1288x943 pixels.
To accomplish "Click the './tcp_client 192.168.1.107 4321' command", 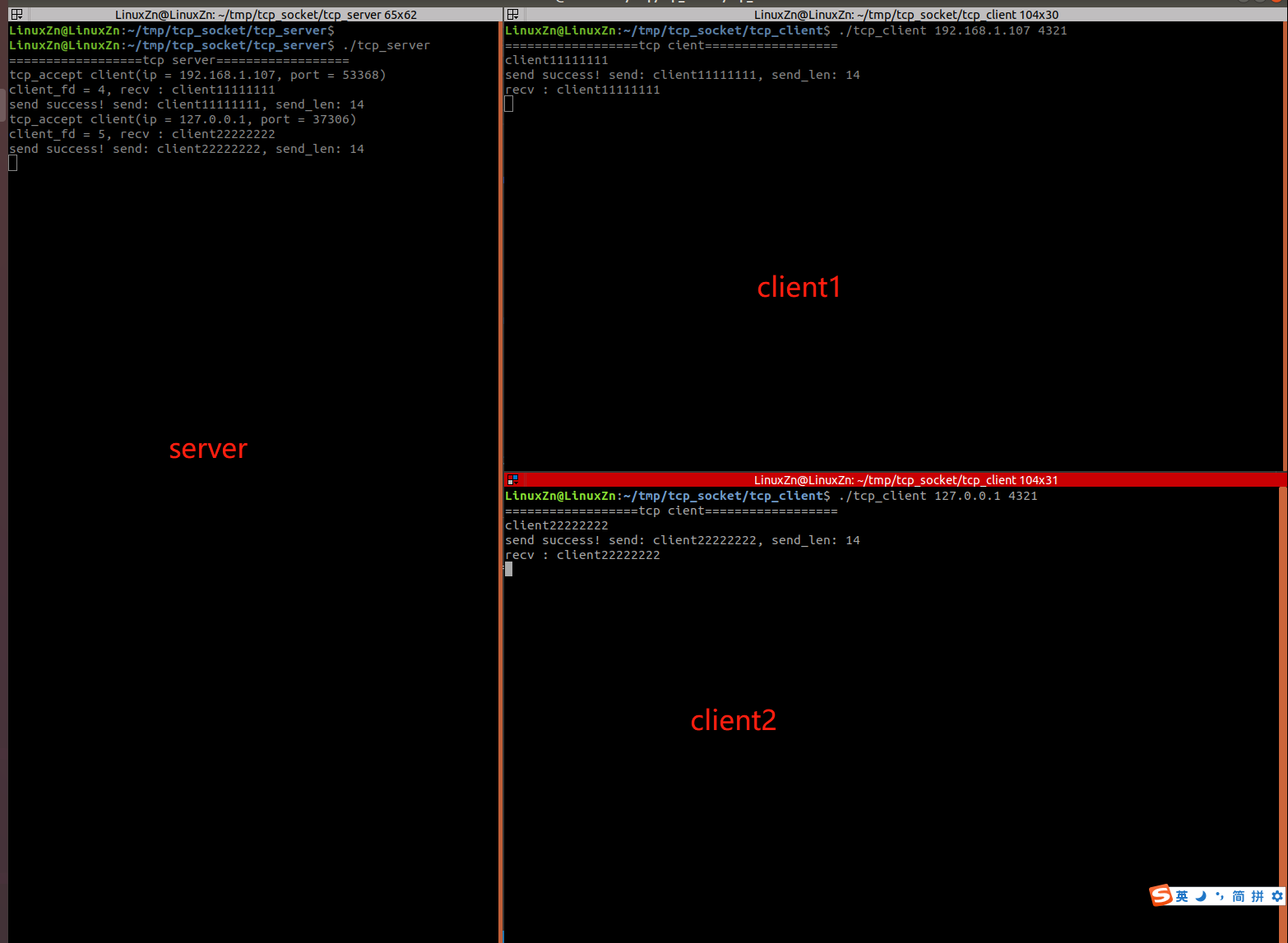I will (x=952, y=30).
